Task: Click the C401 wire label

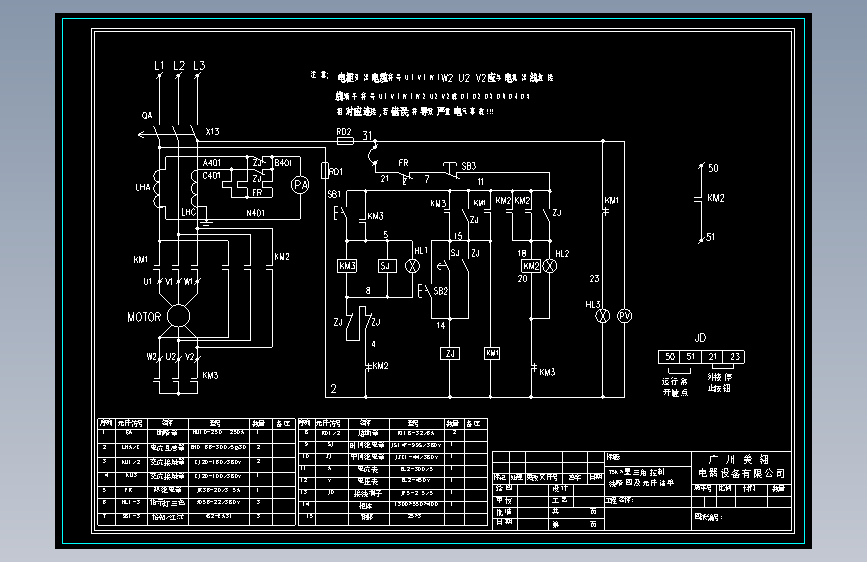Action: click(212, 176)
